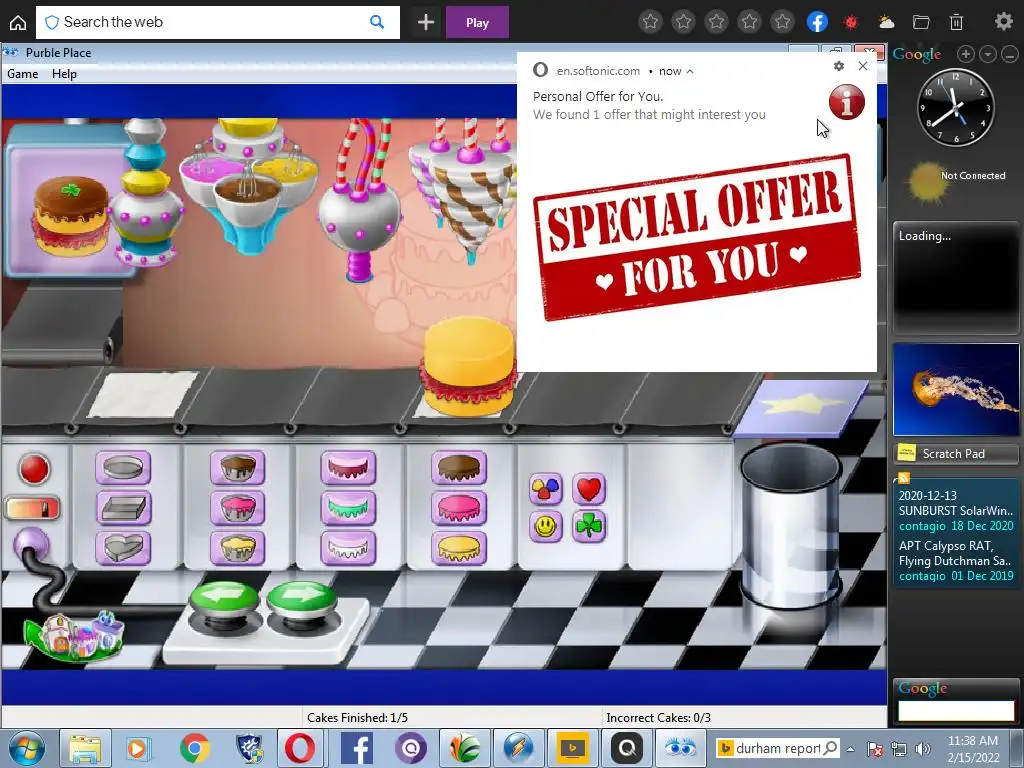1024x768 pixels.
Task: Launch Chrome from the taskbar
Action: tap(195, 748)
